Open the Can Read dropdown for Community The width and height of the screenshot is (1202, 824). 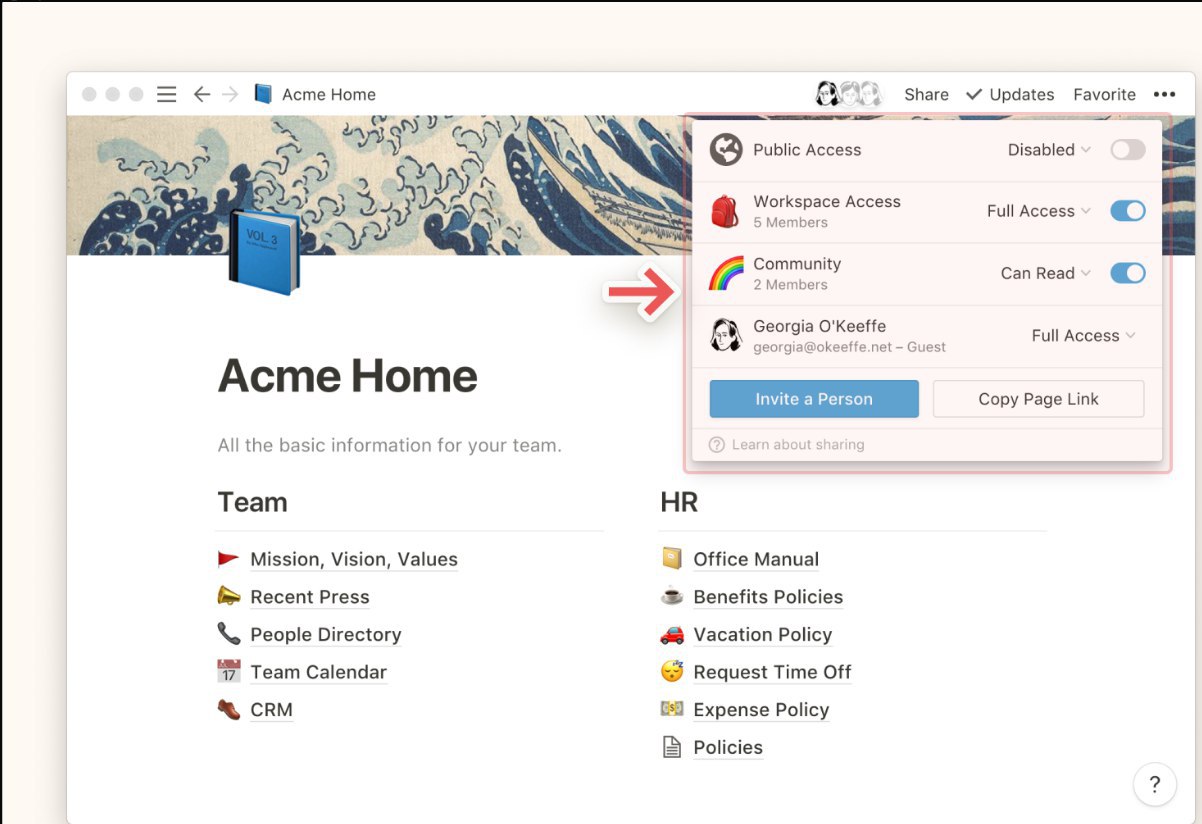pyautogui.click(x=1045, y=273)
